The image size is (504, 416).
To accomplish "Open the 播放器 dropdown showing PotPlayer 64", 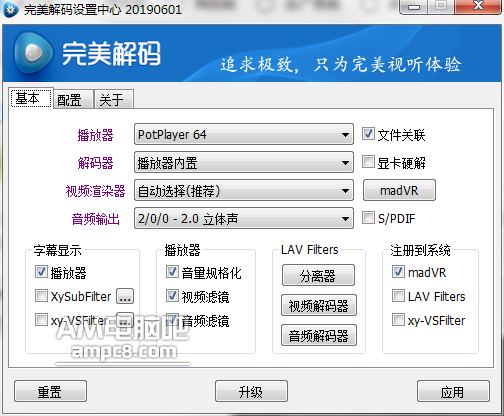I will point(244,134).
